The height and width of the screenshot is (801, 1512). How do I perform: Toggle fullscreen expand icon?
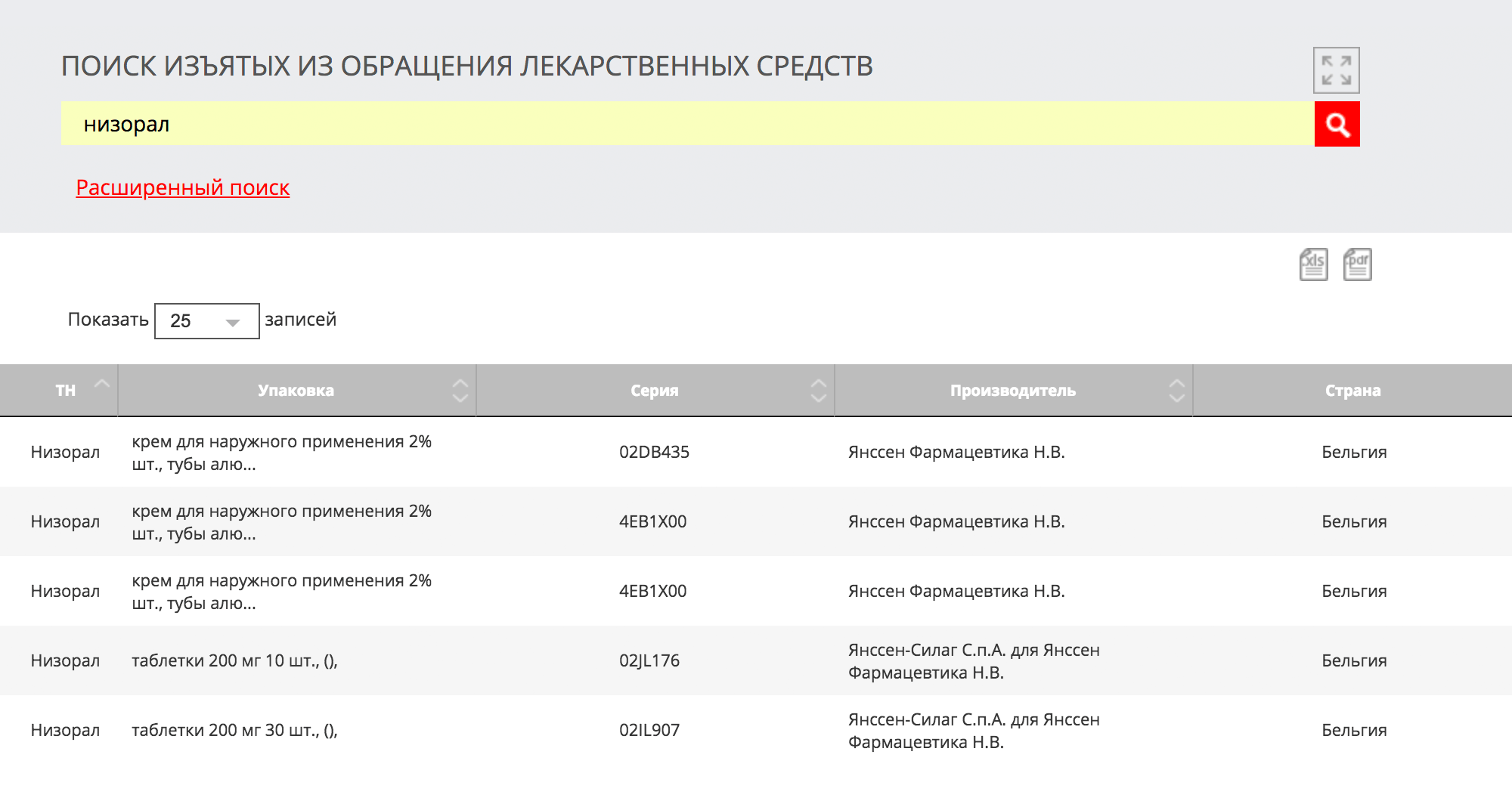coord(1337,70)
